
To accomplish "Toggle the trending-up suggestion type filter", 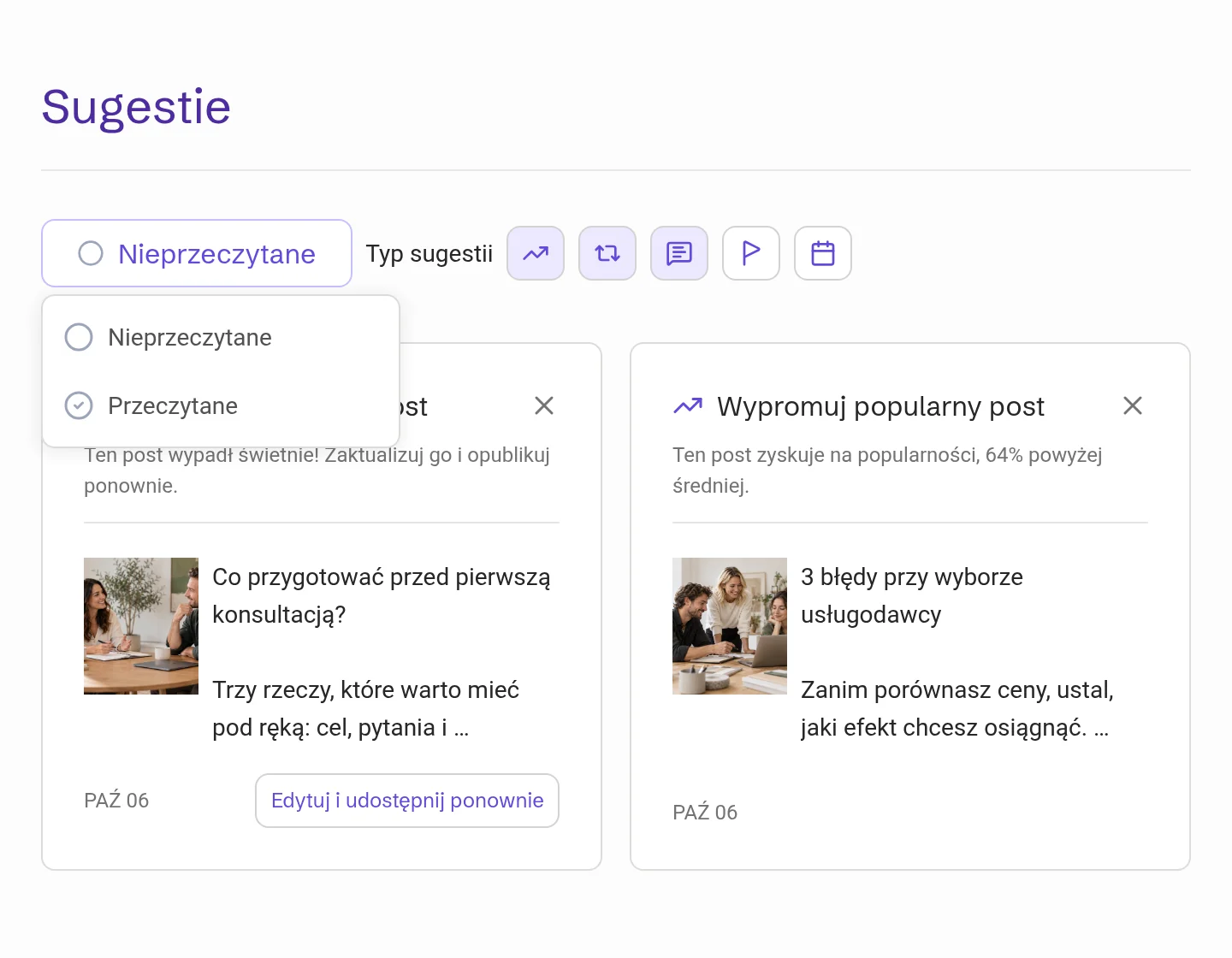I will [536, 253].
